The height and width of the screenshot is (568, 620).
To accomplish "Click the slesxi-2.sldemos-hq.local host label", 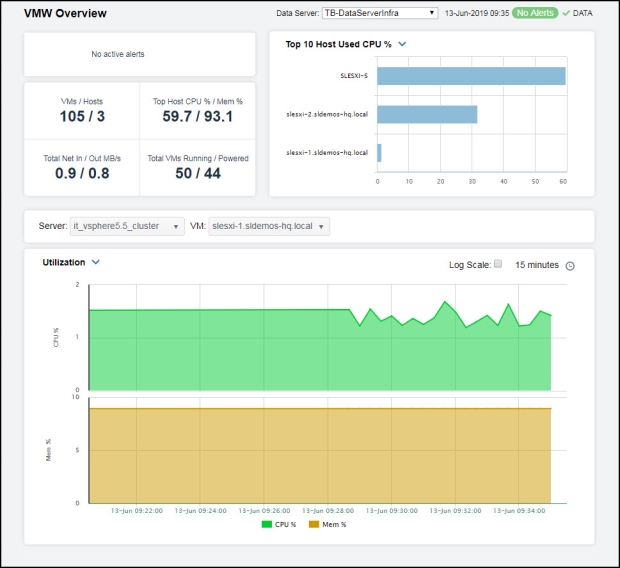I will tap(327, 114).
